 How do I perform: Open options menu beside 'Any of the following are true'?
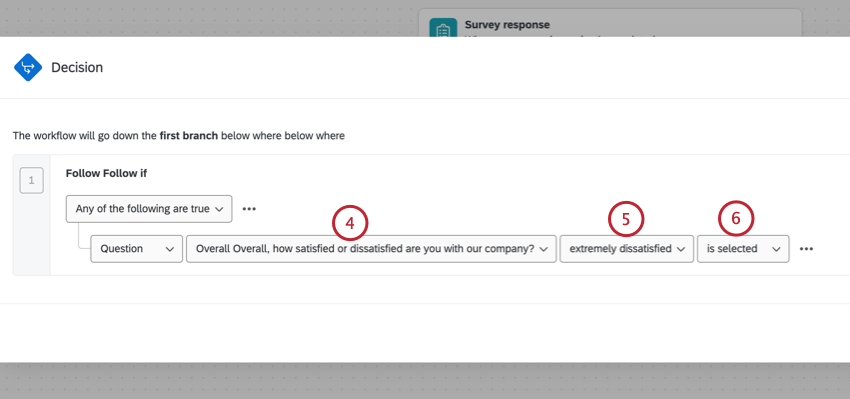tap(249, 209)
